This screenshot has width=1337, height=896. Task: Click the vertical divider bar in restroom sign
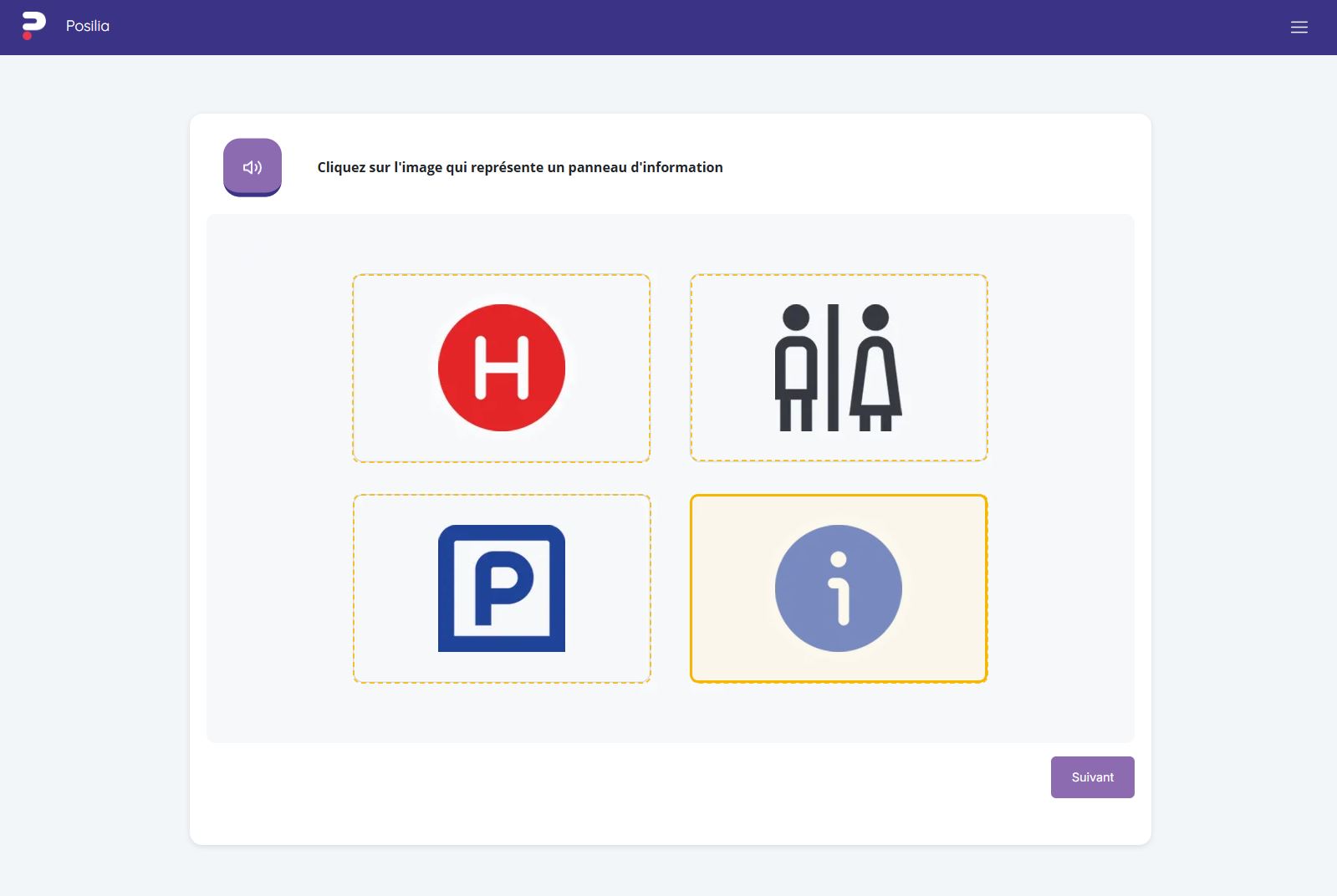tap(833, 368)
